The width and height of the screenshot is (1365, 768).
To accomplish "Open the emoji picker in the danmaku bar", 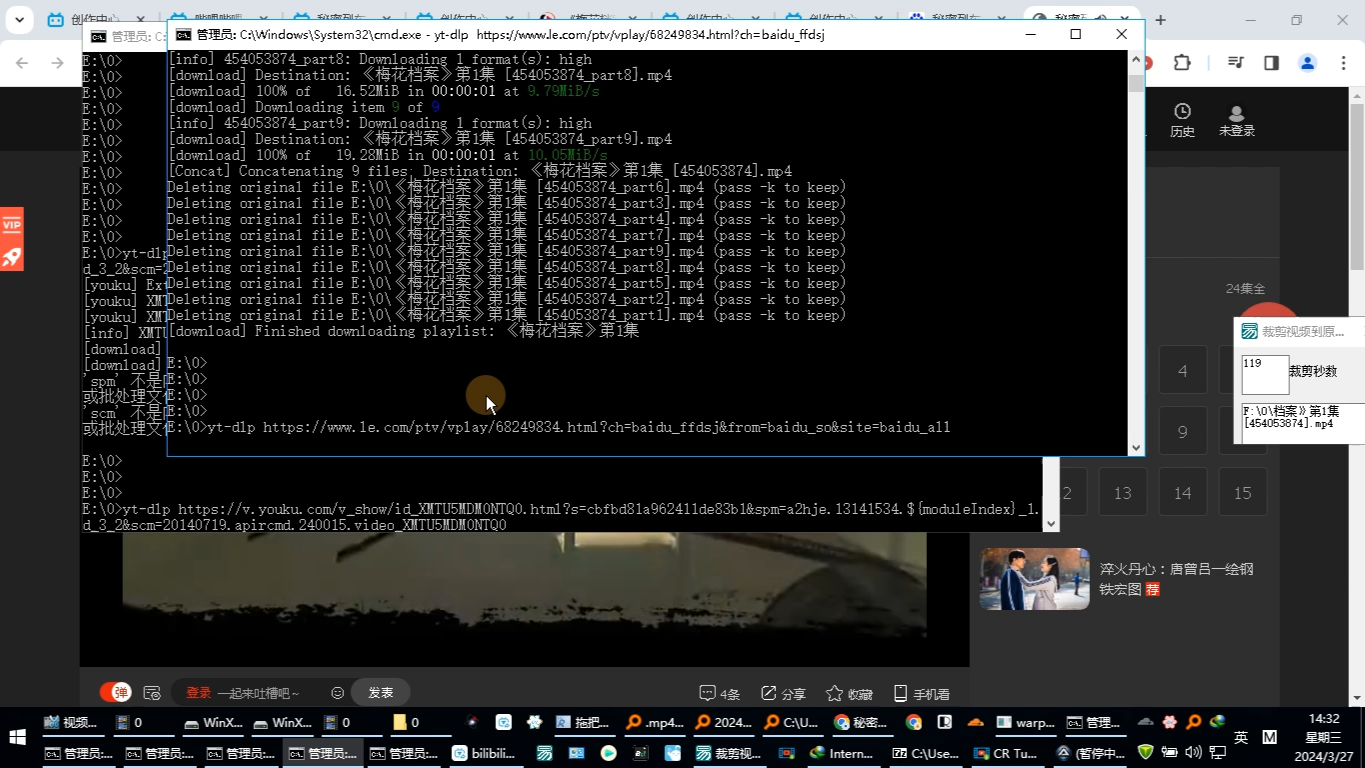I will (x=338, y=692).
